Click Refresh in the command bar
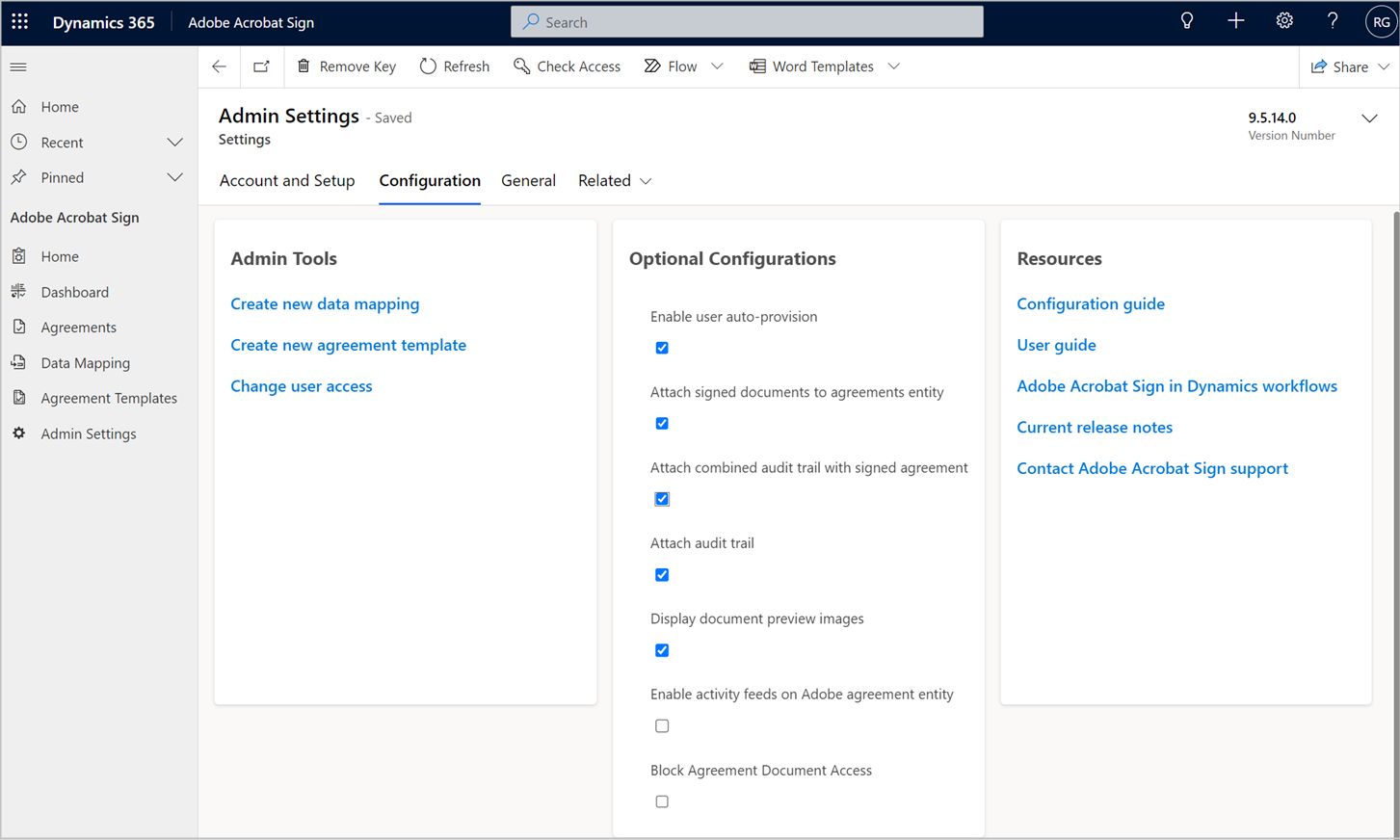 (455, 66)
